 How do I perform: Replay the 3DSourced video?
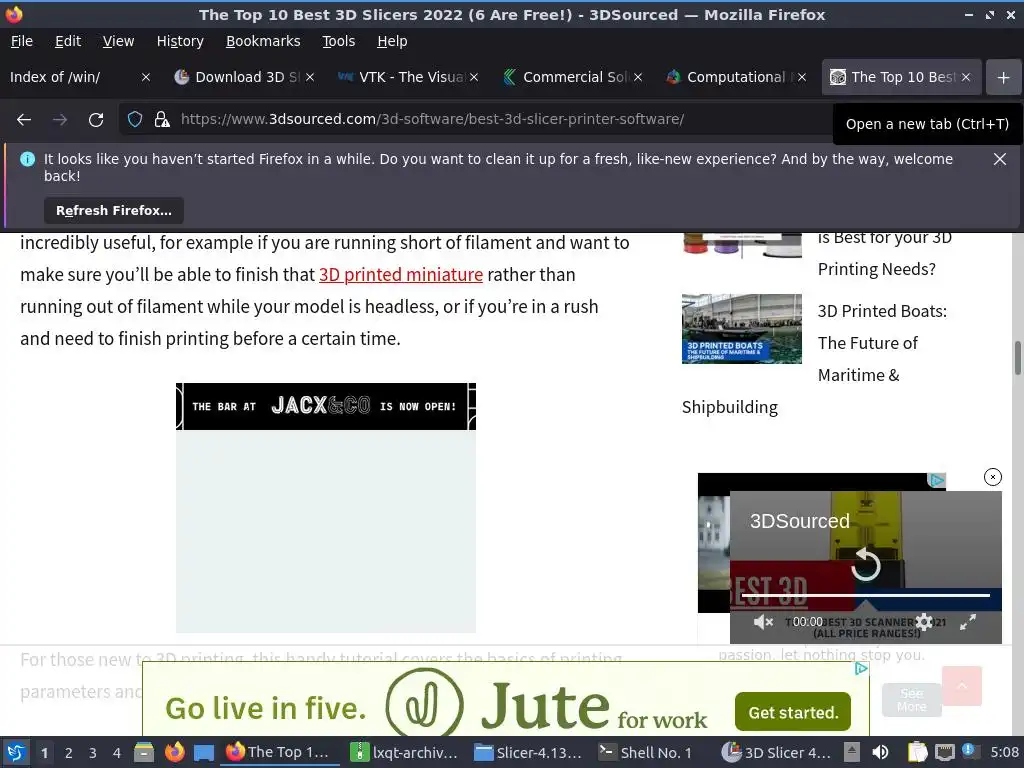tap(866, 565)
